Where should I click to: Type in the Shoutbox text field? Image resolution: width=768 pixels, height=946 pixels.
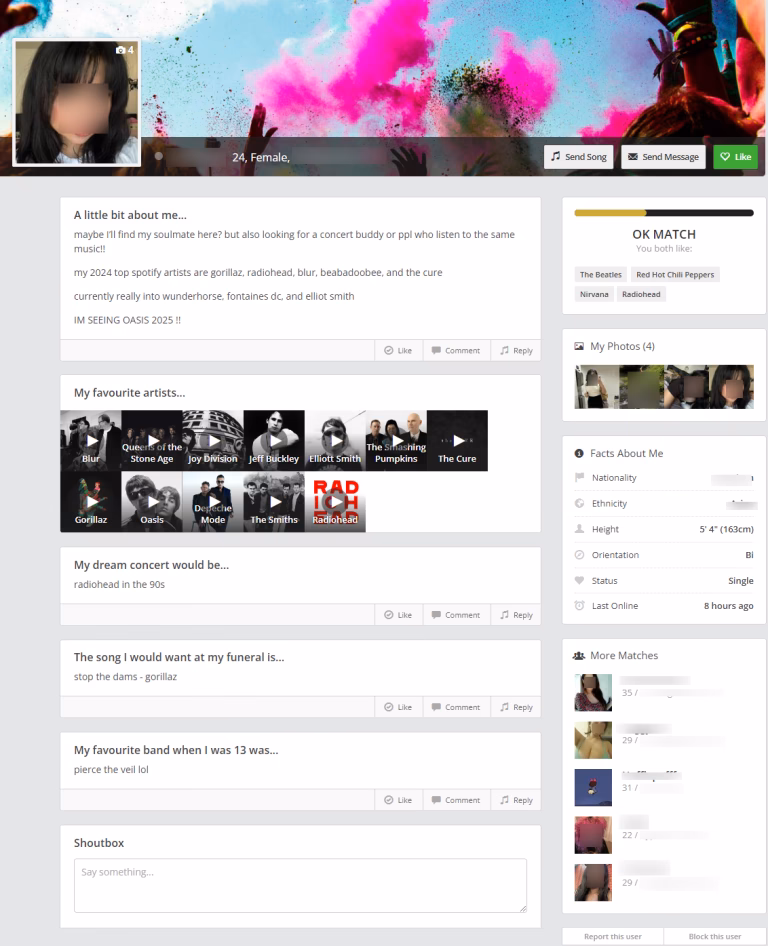click(300, 885)
